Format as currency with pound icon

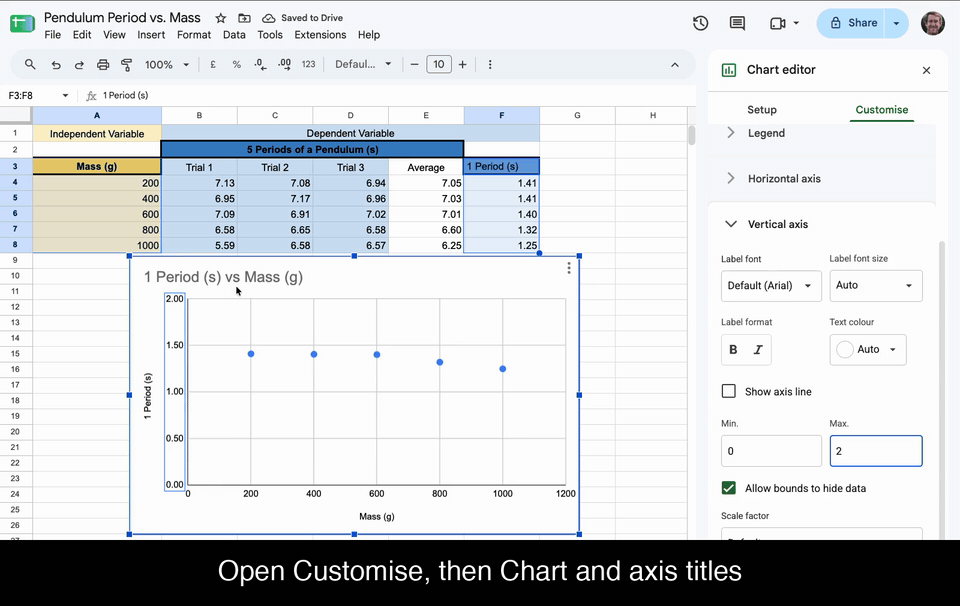(213, 64)
